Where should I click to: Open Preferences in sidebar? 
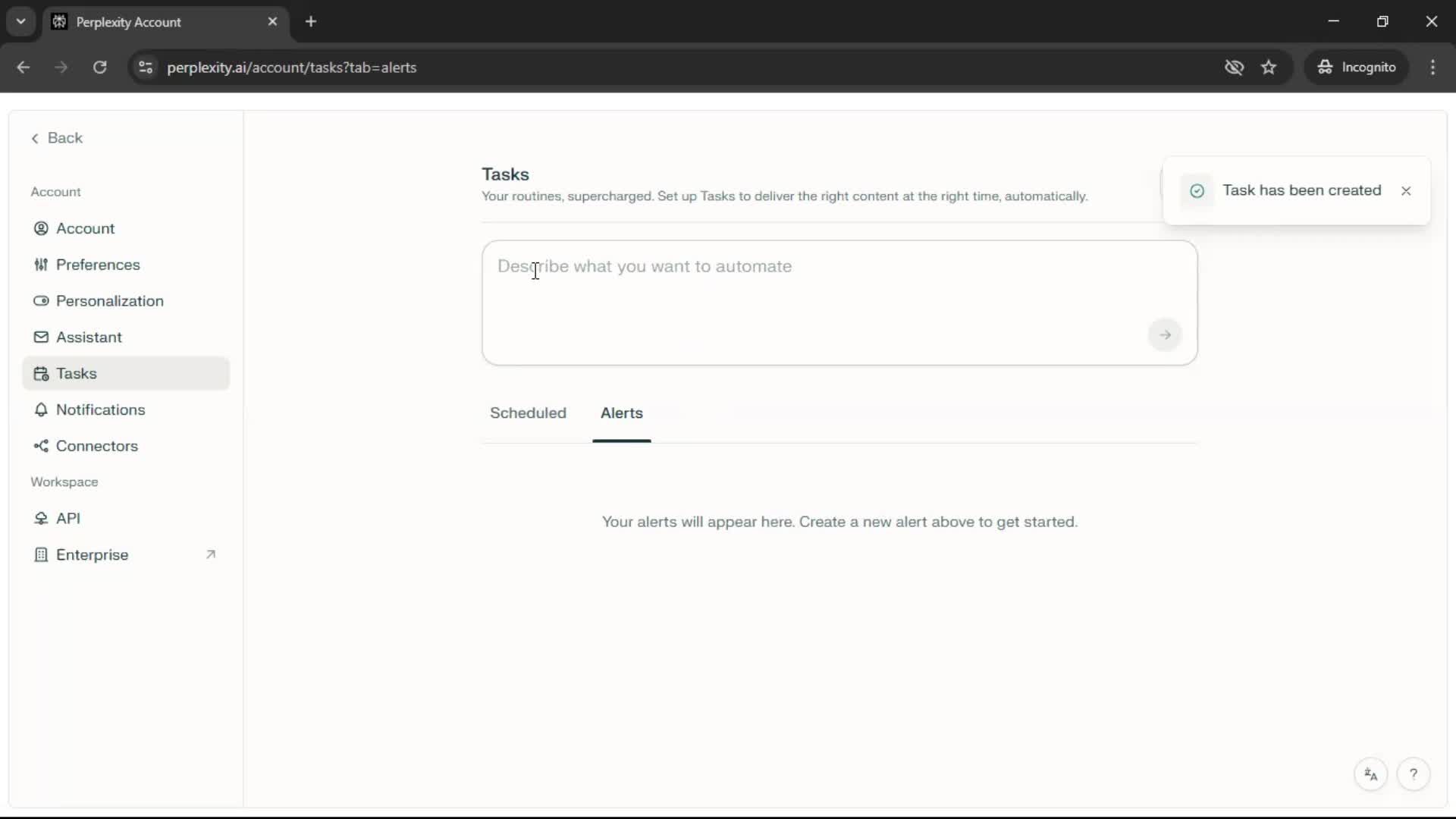coord(97,265)
